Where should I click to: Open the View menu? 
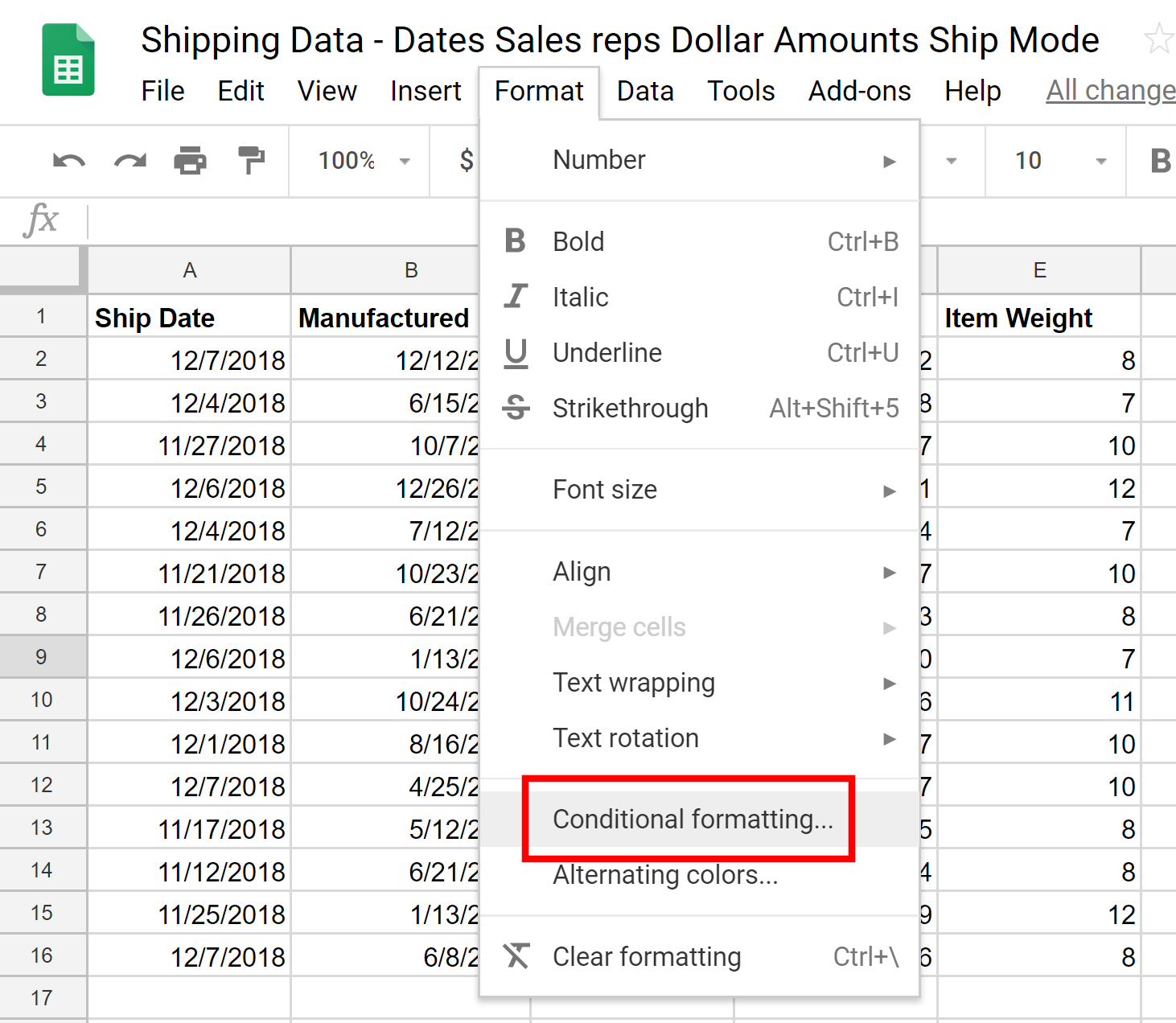click(327, 91)
